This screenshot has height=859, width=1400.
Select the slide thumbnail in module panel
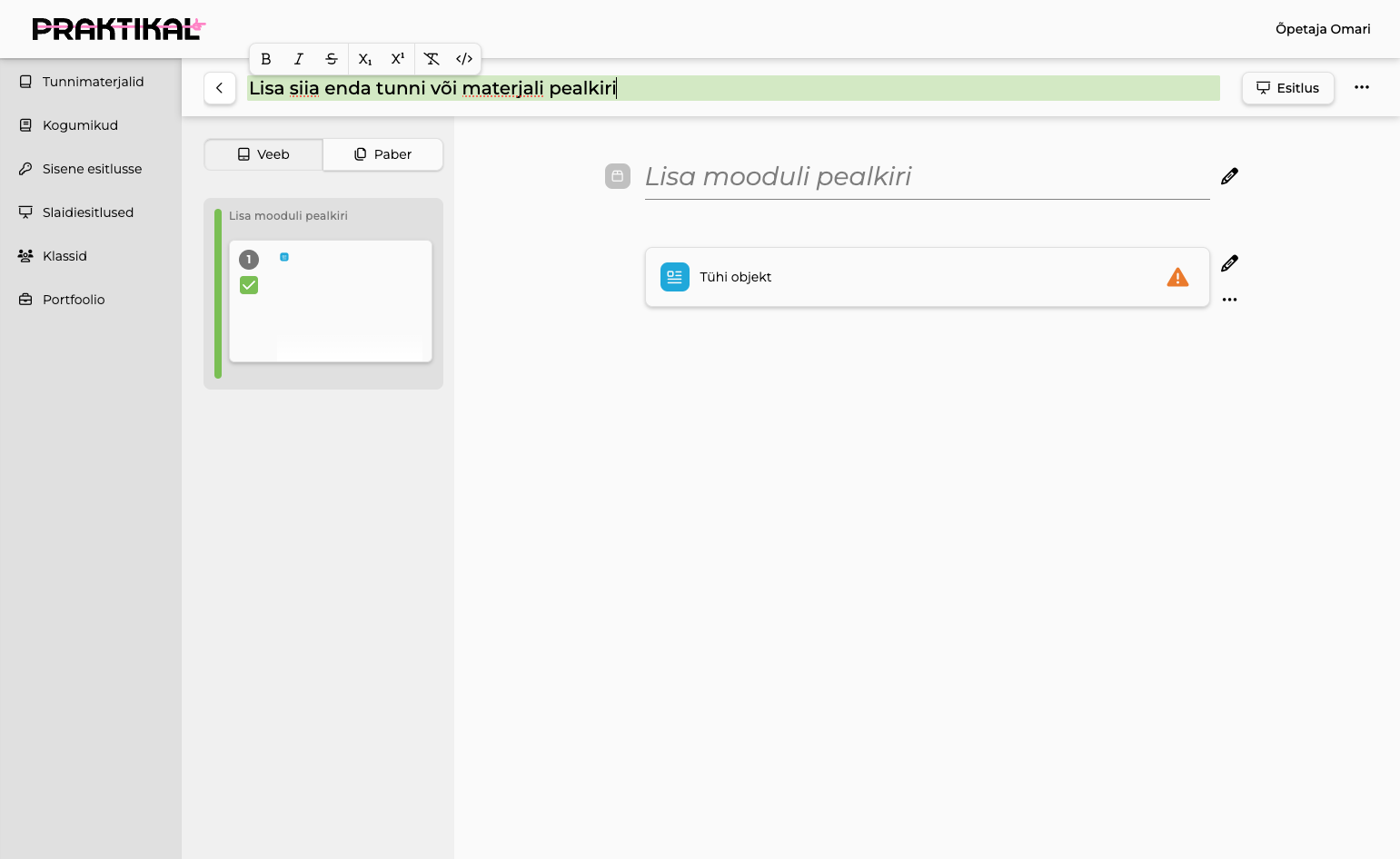(331, 301)
